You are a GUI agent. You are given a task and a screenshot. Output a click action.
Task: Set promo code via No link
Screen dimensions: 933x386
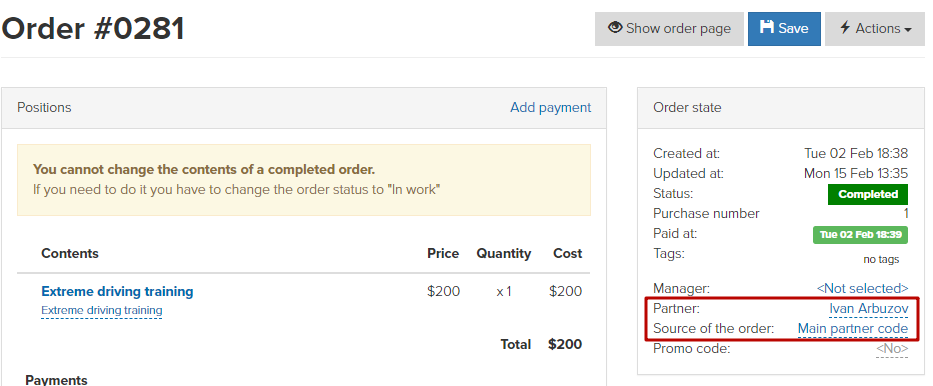pyautogui.click(x=892, y=349)
